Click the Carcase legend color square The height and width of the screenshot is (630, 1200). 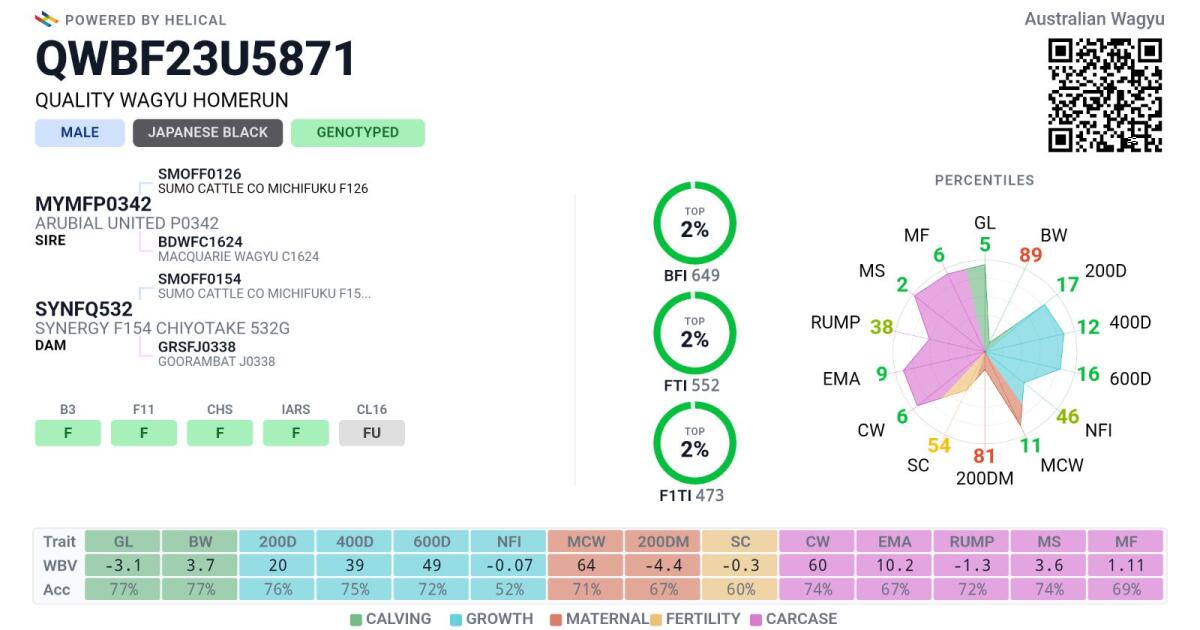pyautogui.click(x=755, y=619)
